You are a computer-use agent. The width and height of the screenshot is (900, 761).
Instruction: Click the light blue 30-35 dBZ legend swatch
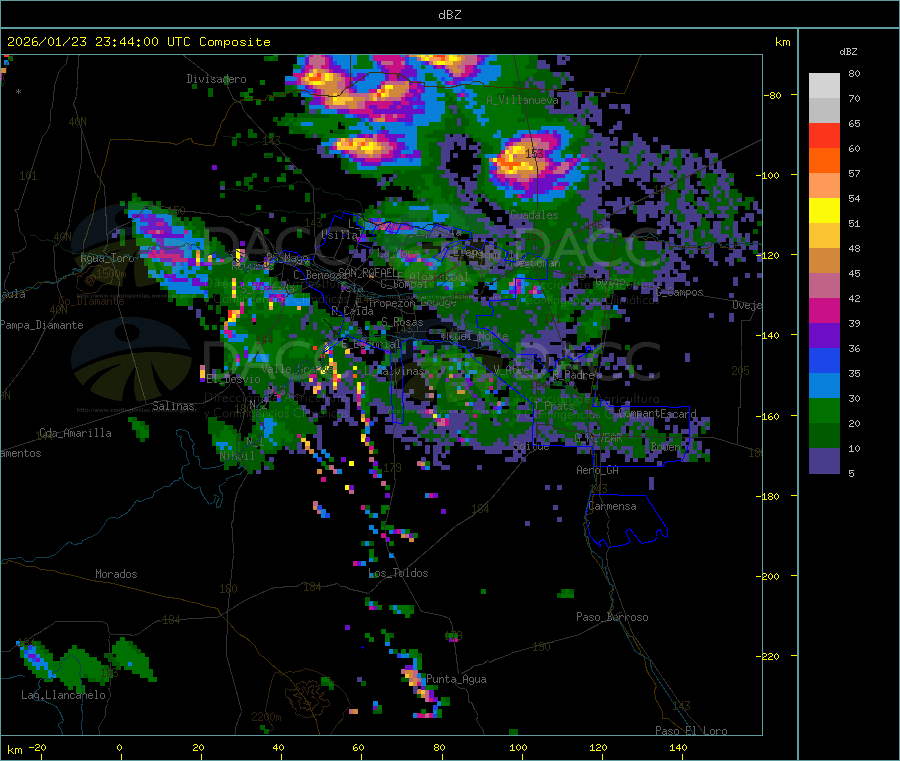824,386
